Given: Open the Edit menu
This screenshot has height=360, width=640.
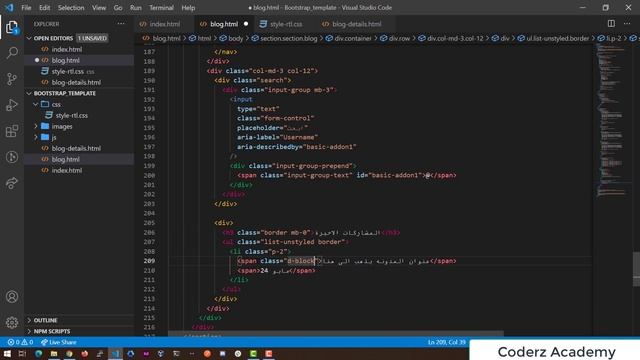Looking at the screenshot, I should 44,8.
